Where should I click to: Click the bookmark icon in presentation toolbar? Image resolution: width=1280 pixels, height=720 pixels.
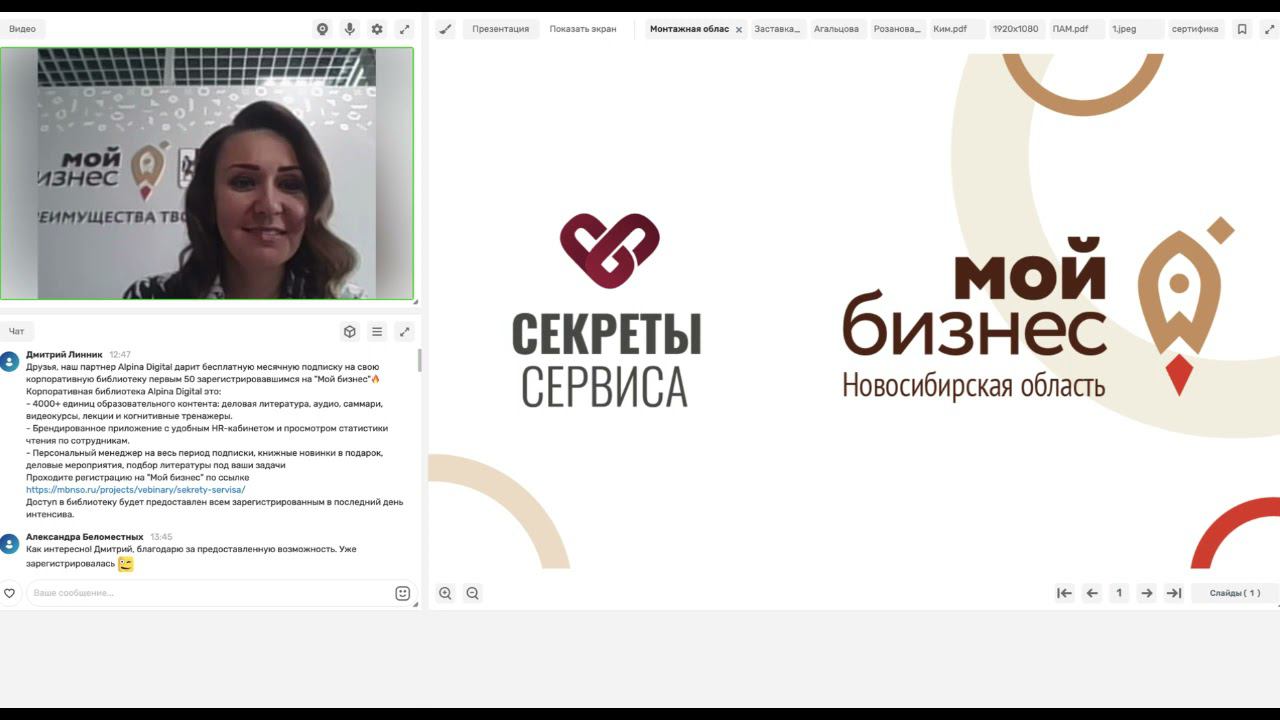pyautogui.click(x=1242, y=29)
